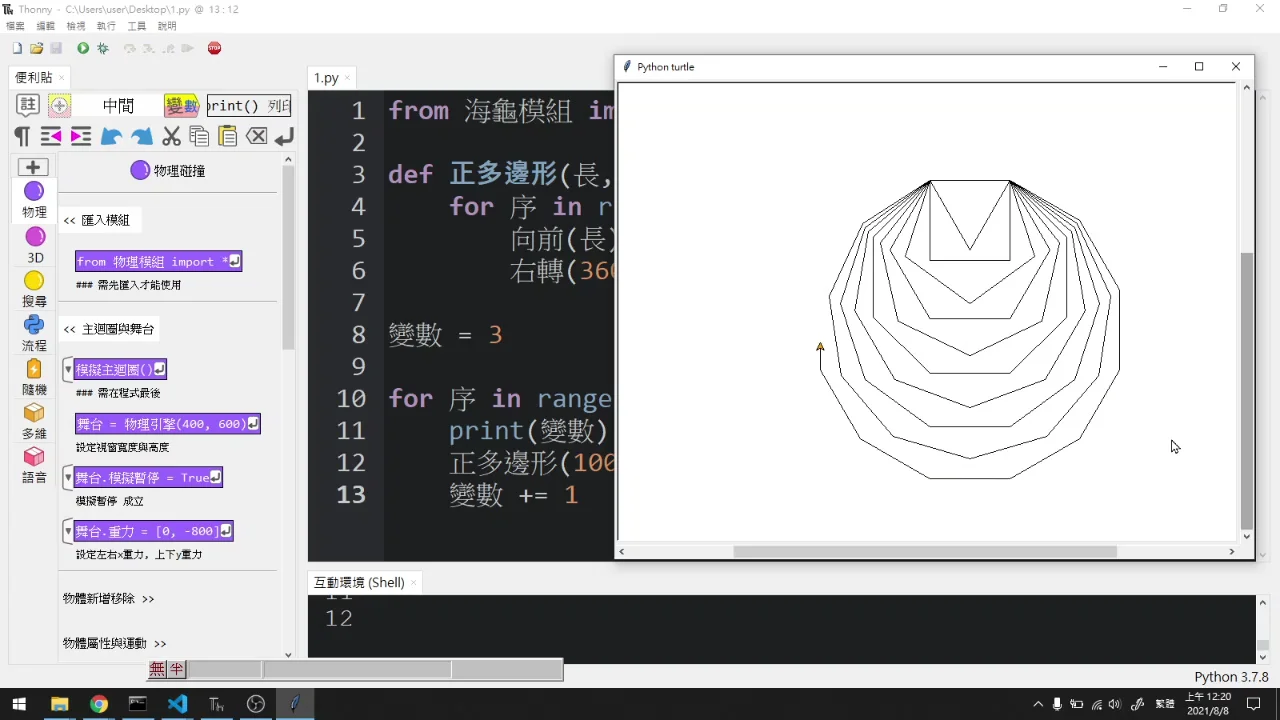Screen dimensions: 1280x720
Task: Insert the from 物理模組 import * snippet
Action: [x=158, y=261]
